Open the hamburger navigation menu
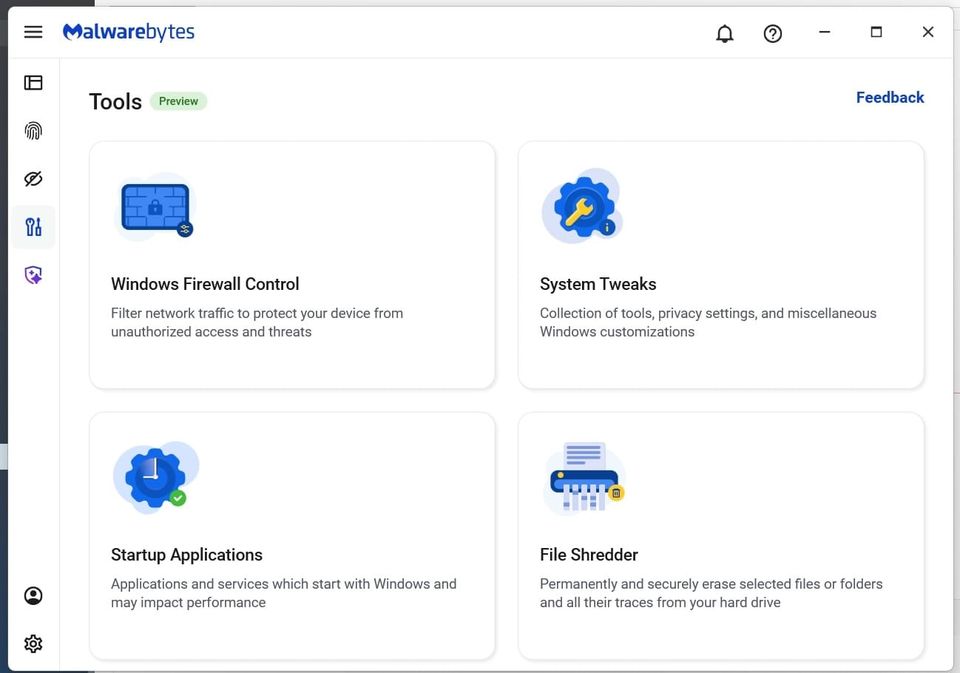Image resolution: width=960 pixels, height=673 pixels. (x=33, y=31)
